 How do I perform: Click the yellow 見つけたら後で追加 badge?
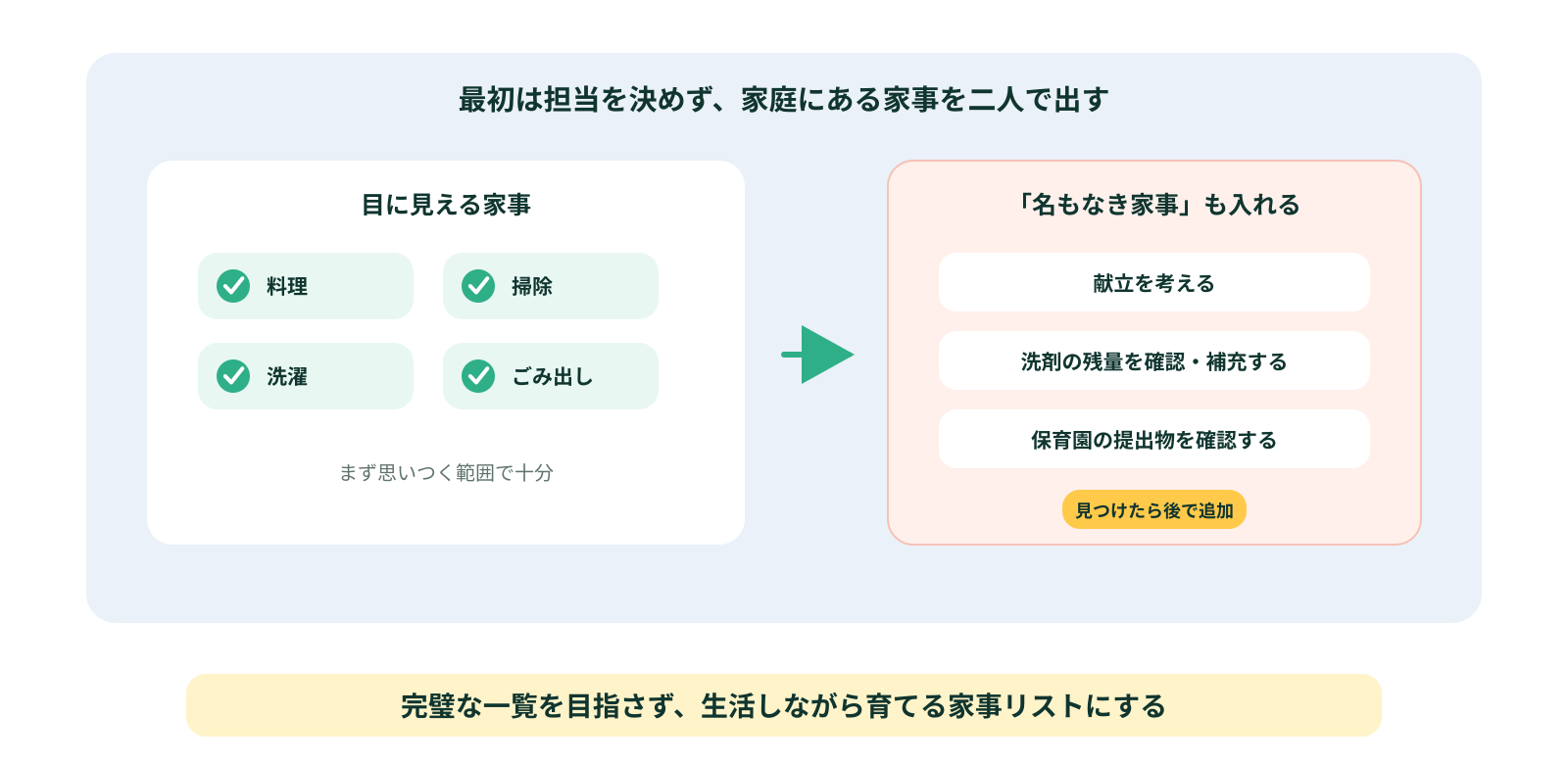[x=1154, y=509]
